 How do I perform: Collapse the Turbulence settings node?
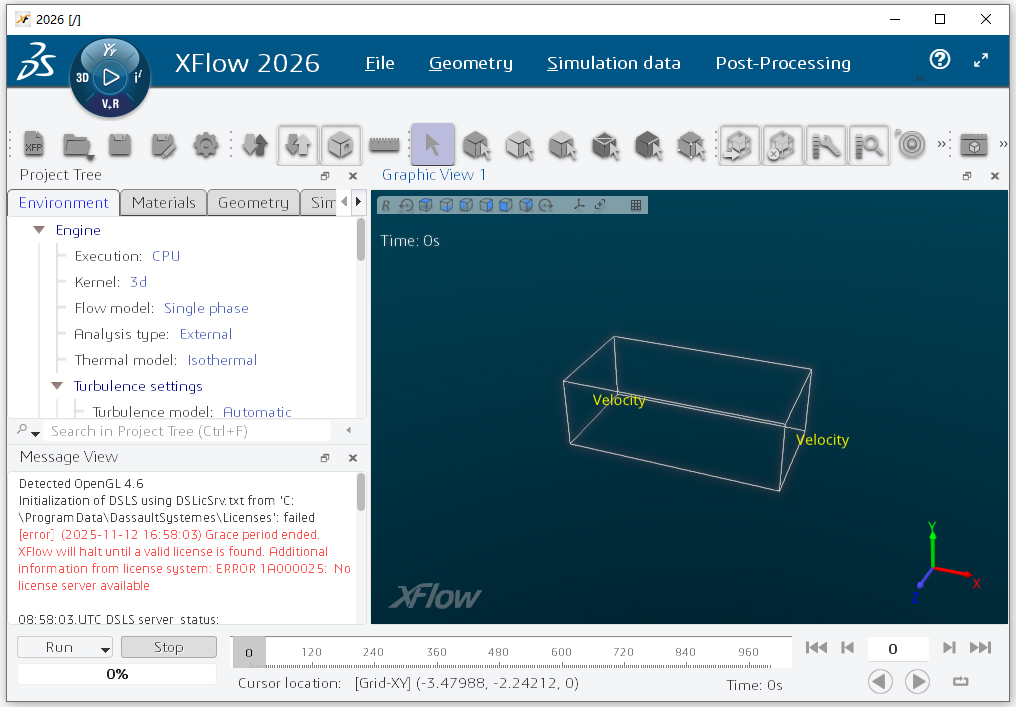(57, 386)
